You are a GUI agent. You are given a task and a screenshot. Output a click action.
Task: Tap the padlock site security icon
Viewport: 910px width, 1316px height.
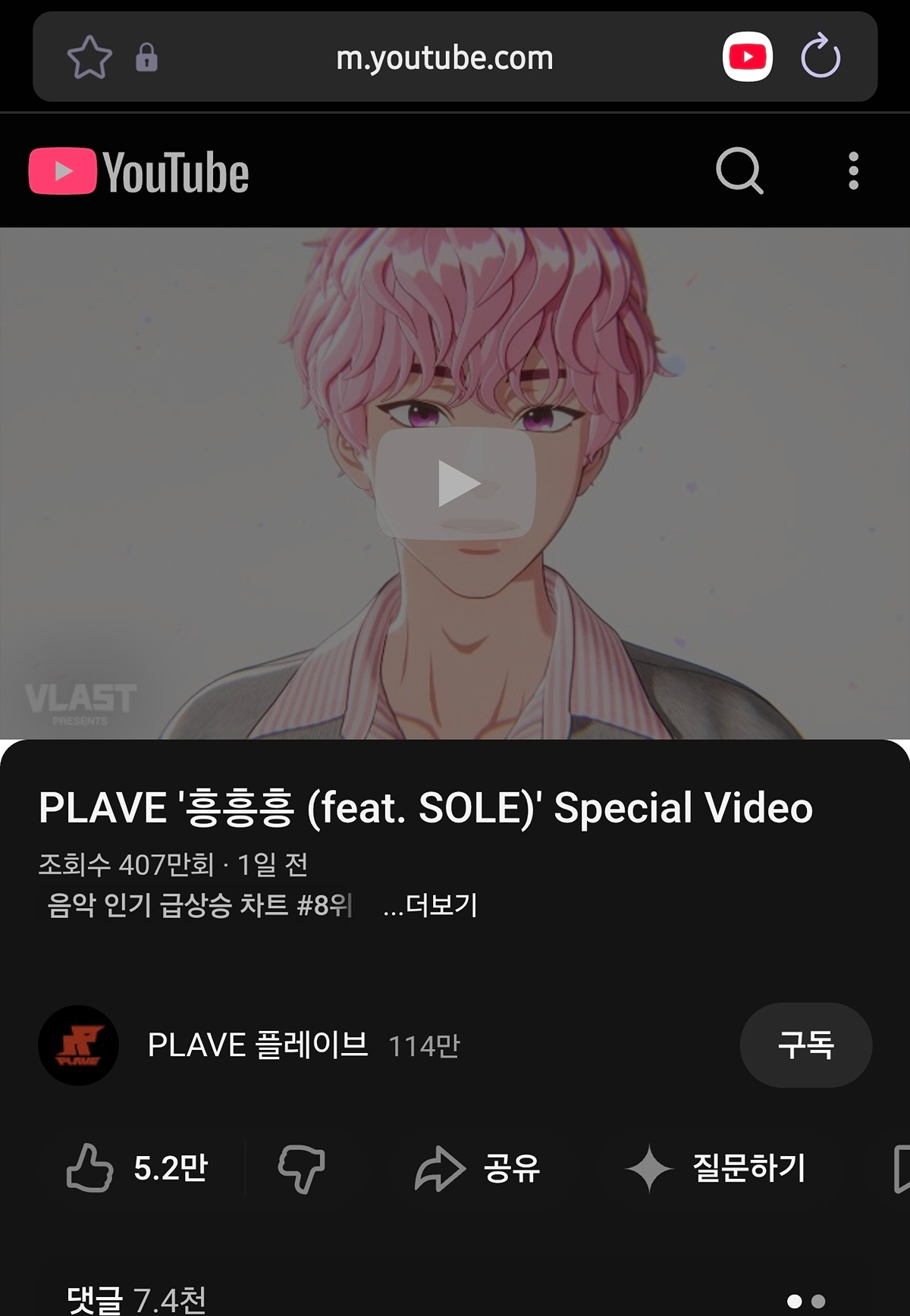click(146, 57)
